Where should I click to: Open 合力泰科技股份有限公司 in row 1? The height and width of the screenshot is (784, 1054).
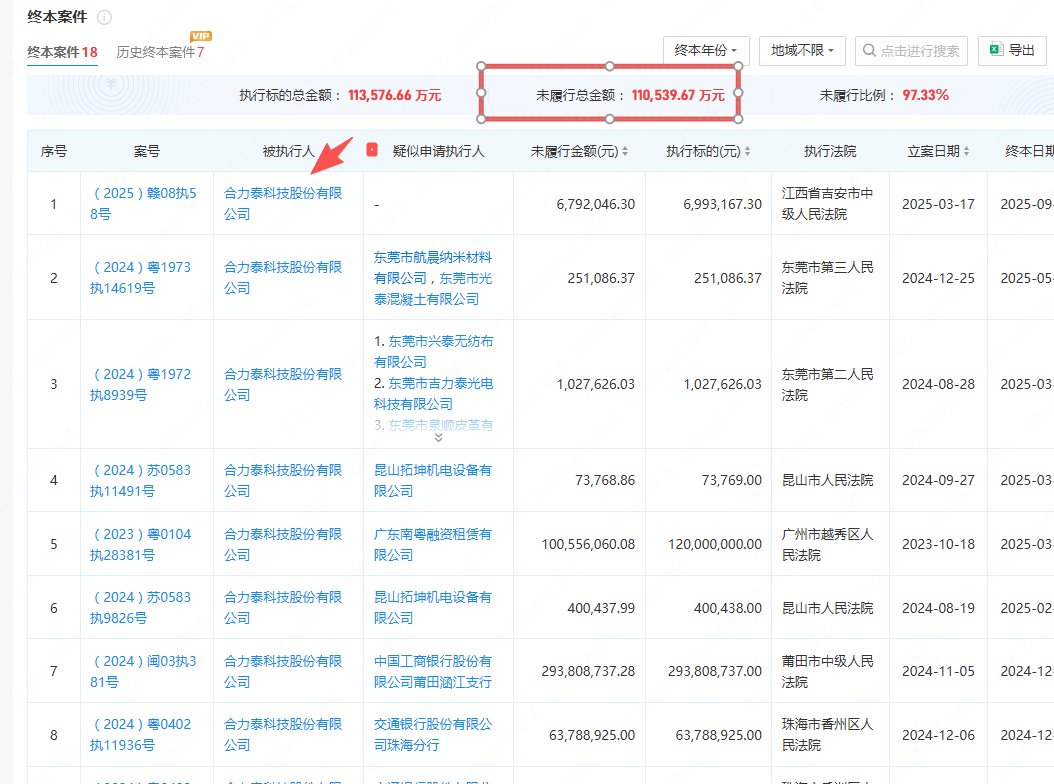[x=283, y=204]
